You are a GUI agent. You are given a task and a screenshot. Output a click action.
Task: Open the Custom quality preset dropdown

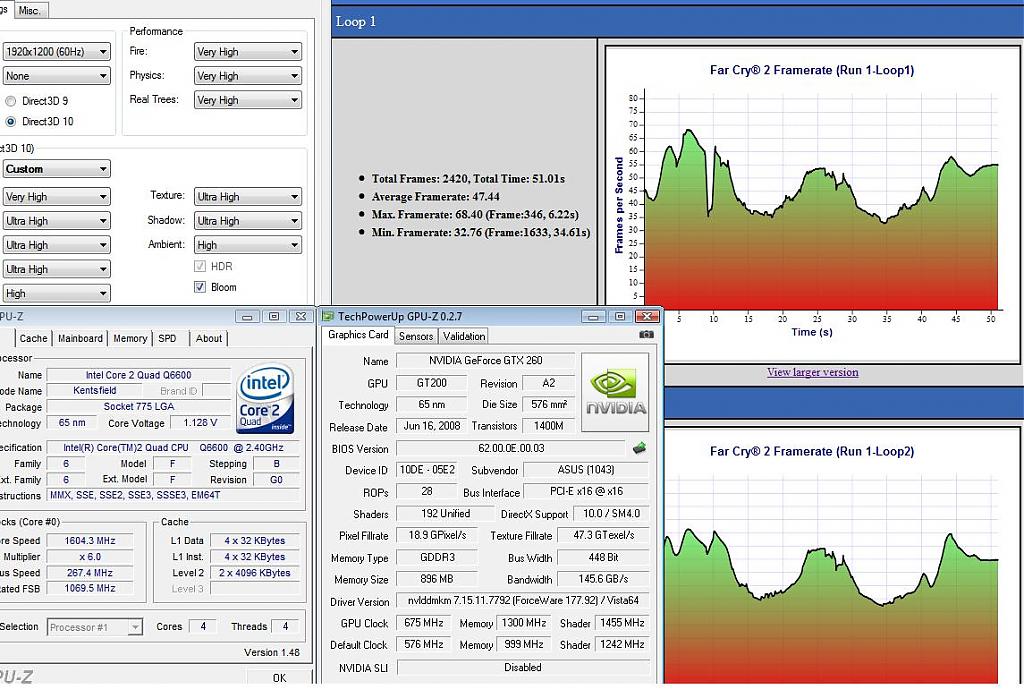[56, 169]
